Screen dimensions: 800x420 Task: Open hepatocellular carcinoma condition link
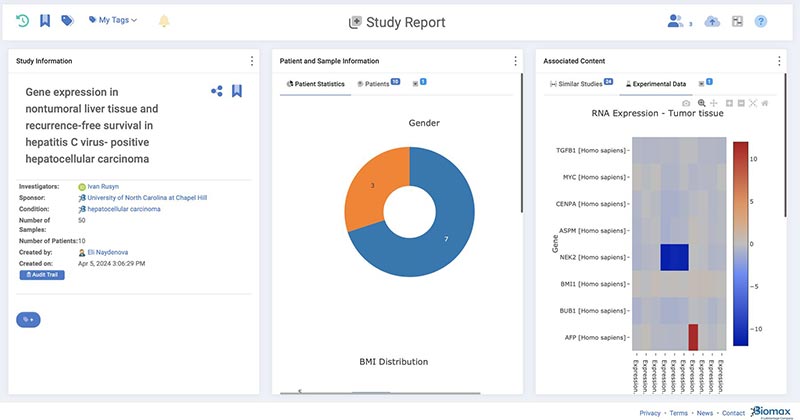coord(124,209)
